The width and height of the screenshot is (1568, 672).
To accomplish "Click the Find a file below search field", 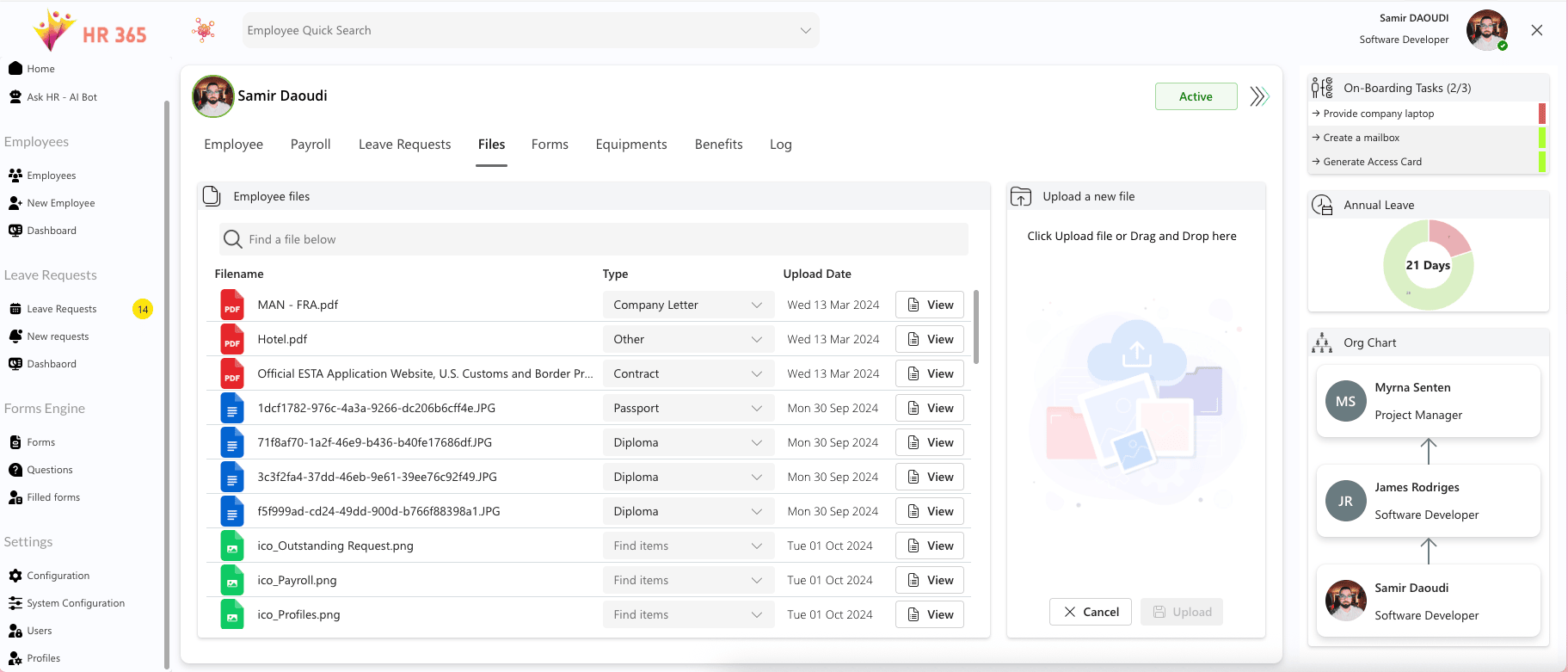I will pos(593,239).
